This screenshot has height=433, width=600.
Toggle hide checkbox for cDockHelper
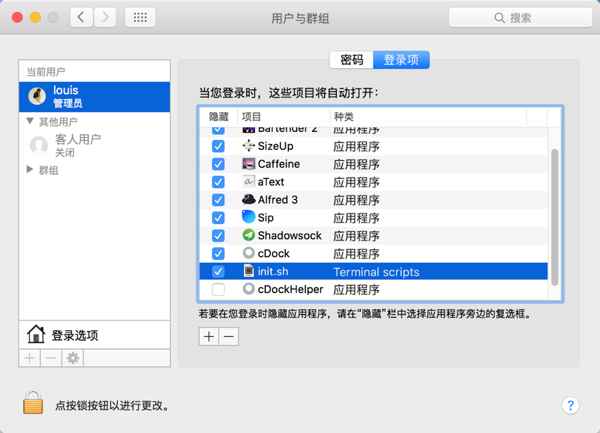click(218, 290)
